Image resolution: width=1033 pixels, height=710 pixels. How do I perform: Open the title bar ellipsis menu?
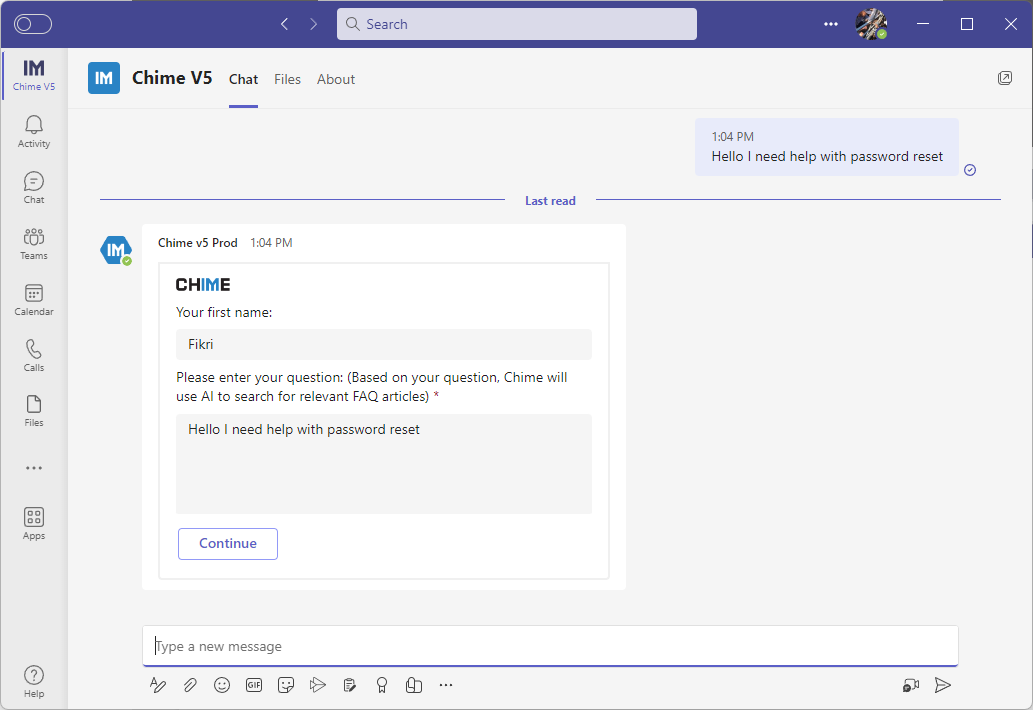pos(830,24)
